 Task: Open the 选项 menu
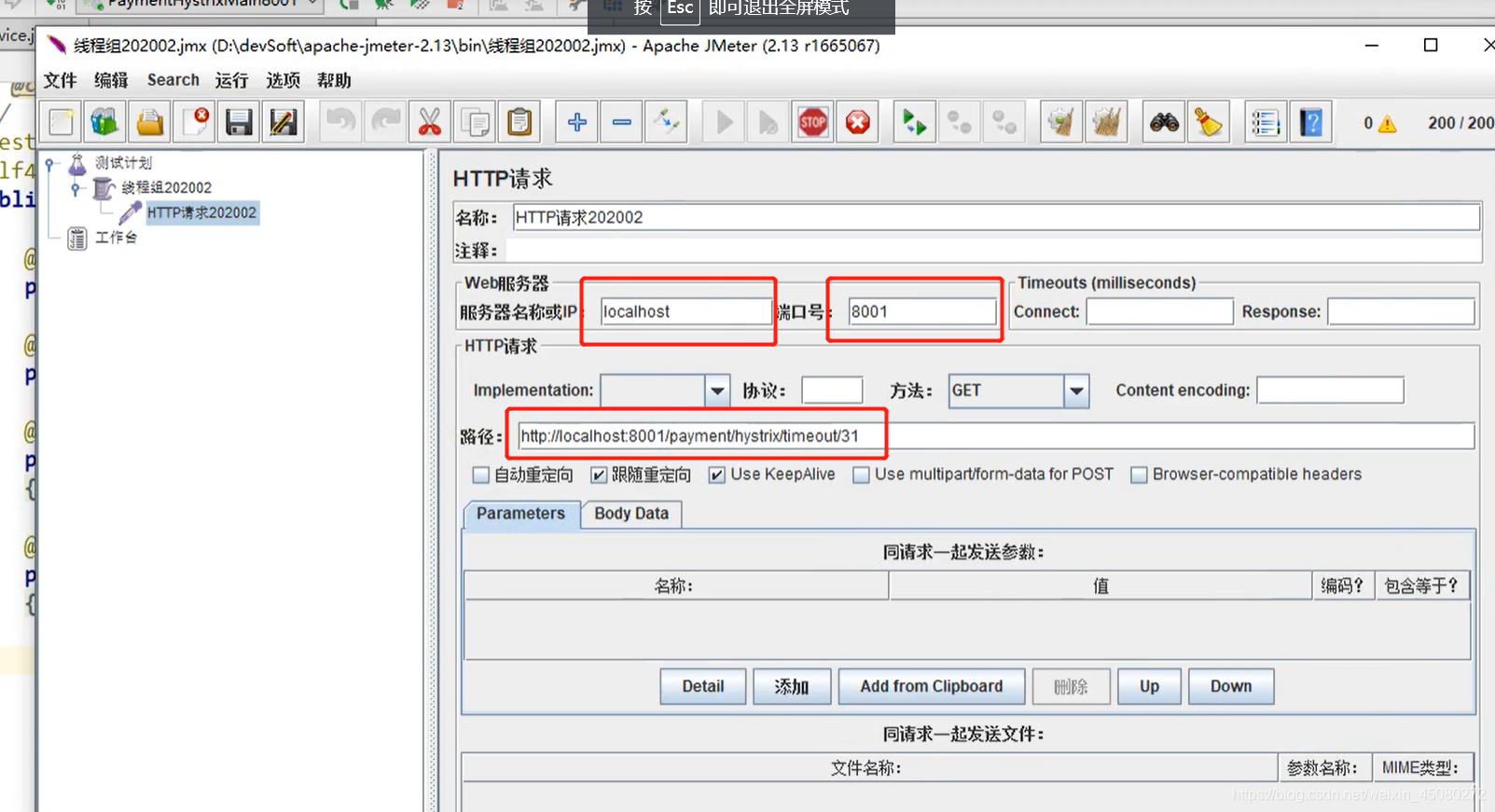click(x=284, y=80)
